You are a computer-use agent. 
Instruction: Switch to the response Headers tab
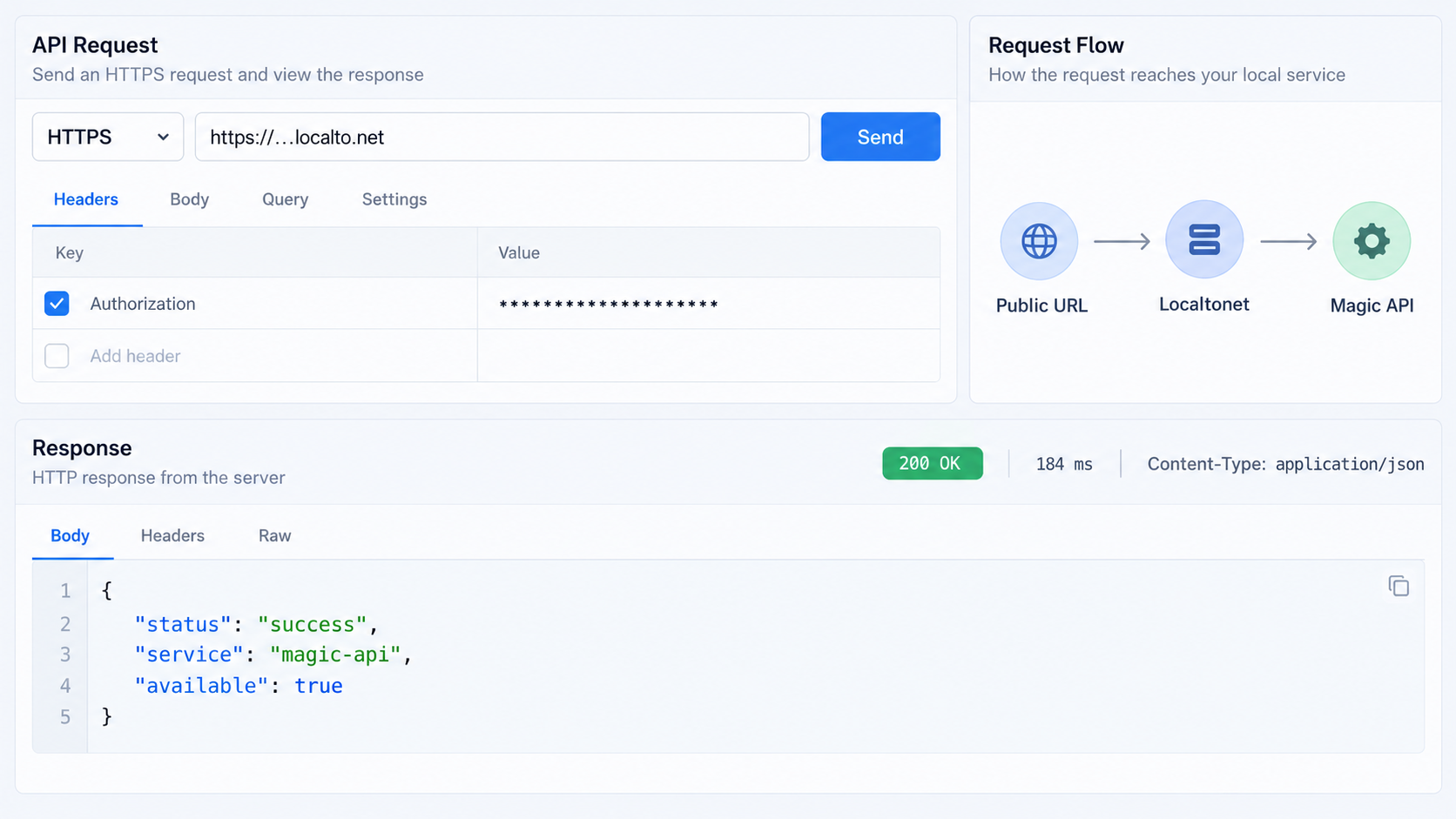(172, 535)
